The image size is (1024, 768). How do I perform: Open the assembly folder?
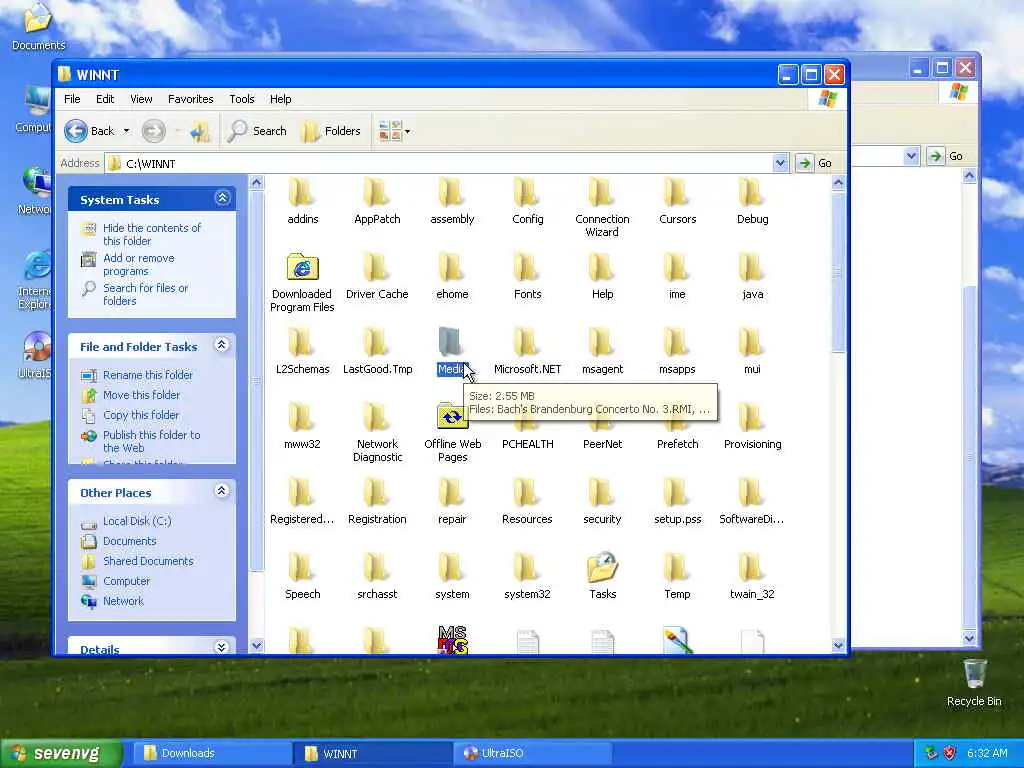click(452, 202)
